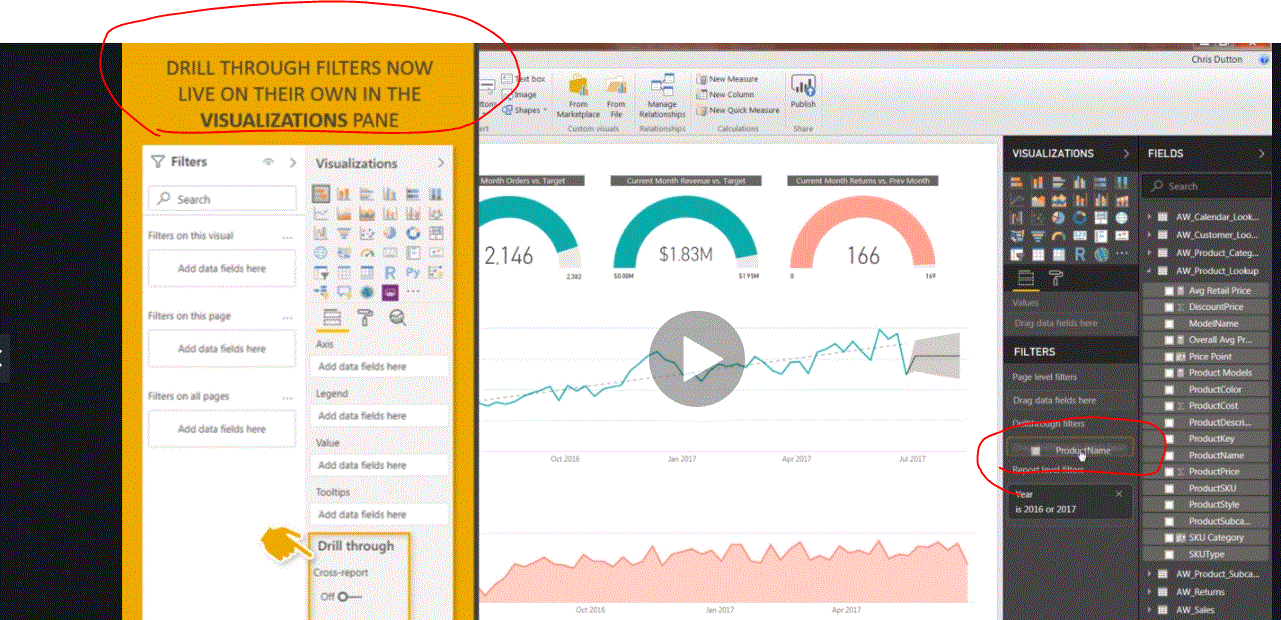Image resolution: width=1281 pixels, height=620 pixels.
Task: Click the Search box in FIELDS pane
Action: coord(1205,186)
